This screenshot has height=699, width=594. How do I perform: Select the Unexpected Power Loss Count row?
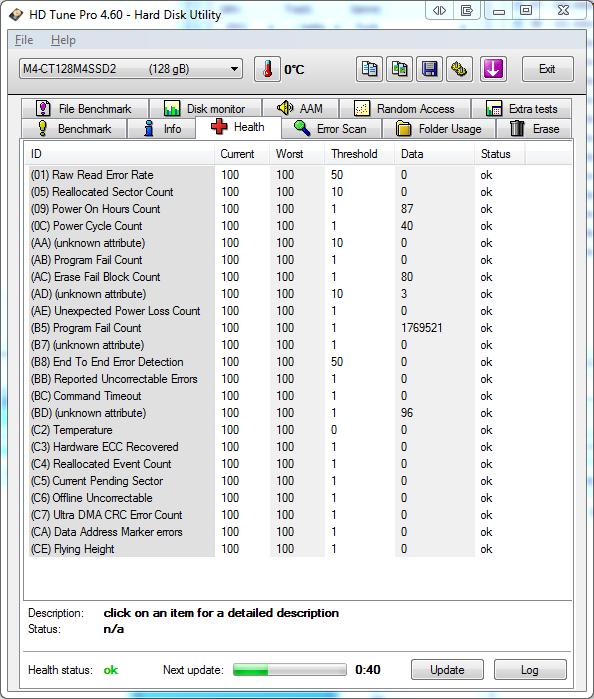click(277, 311)
